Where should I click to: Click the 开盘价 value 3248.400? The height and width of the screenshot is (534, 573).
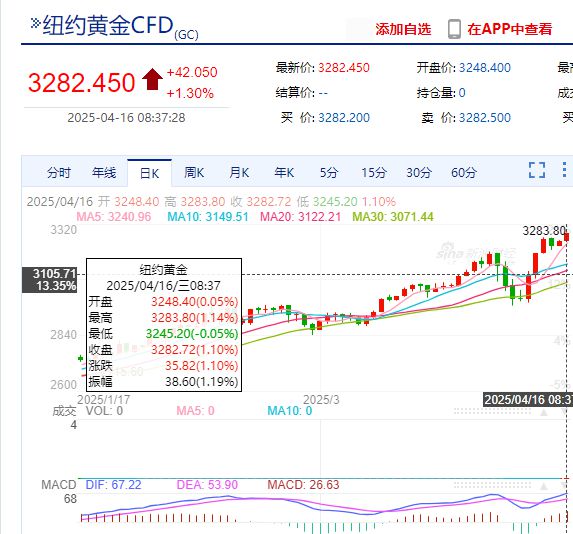click(485, 68)
